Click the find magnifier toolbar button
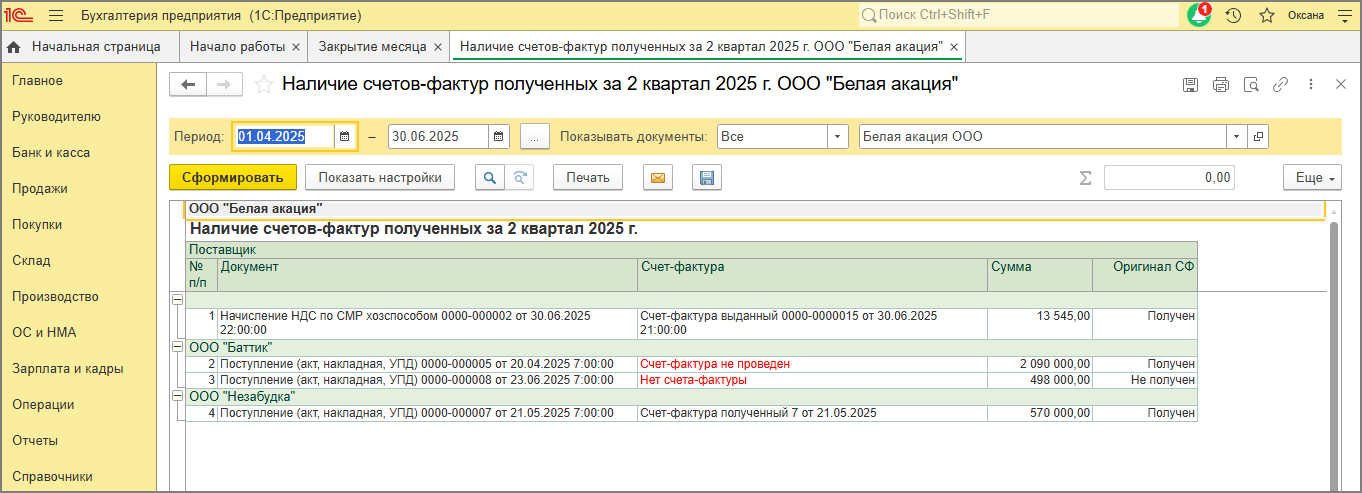This screenshot has height=493, width=1362. [490, 178]
